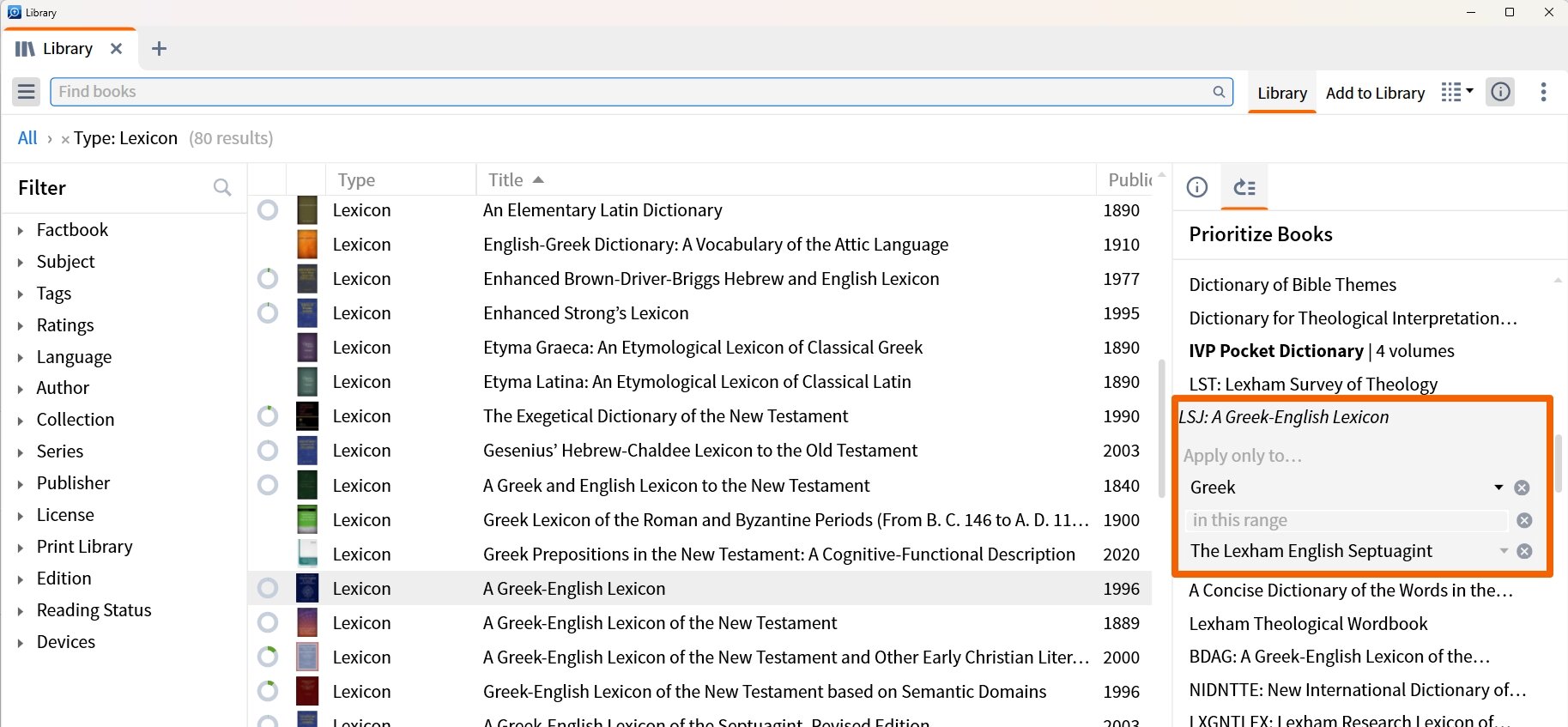Clear the 'in this range' field
This screenshot has width=1568, height=727.
click(1524, 520)
